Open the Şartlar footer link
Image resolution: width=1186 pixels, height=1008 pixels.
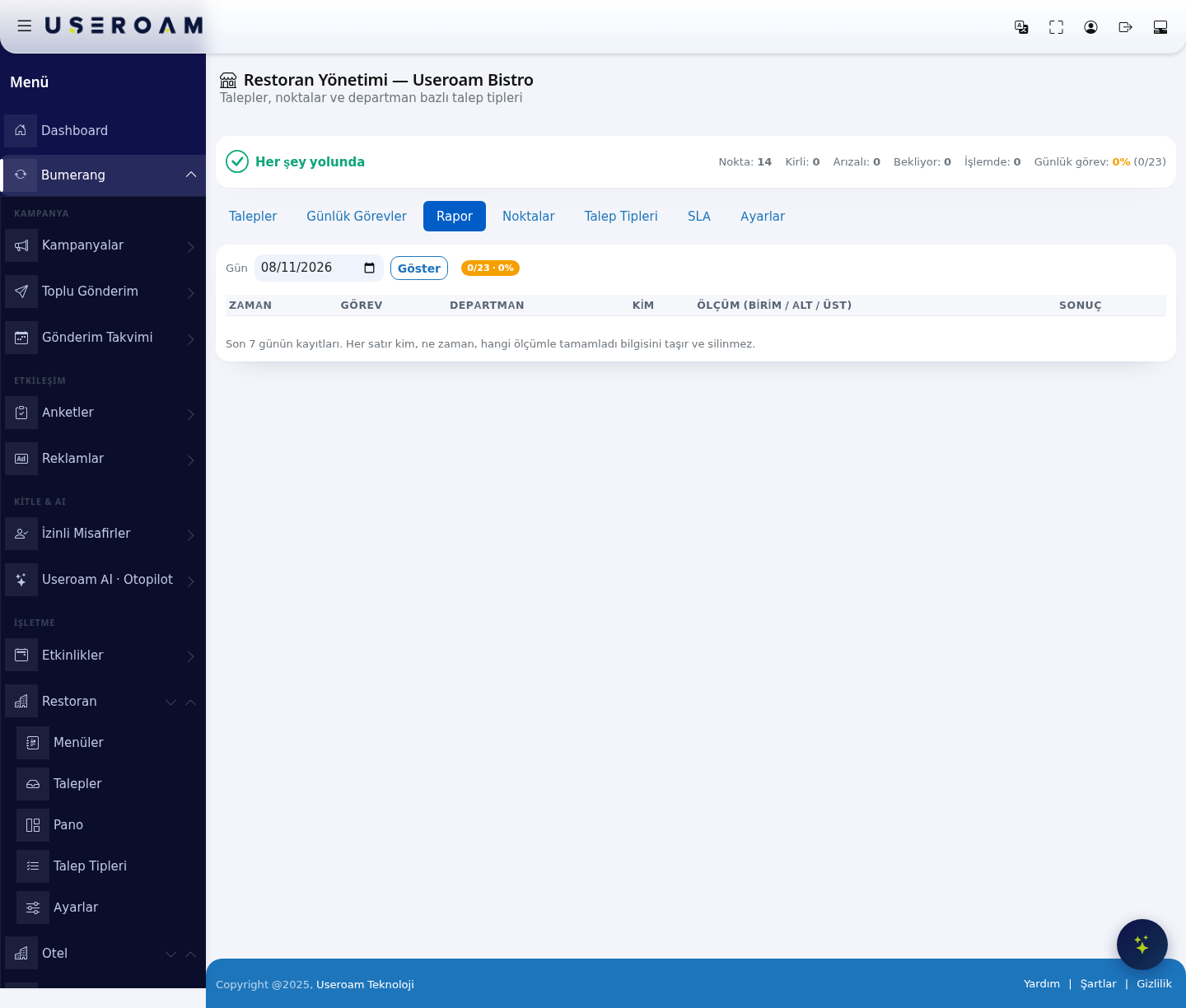[x=1098, y=983]
